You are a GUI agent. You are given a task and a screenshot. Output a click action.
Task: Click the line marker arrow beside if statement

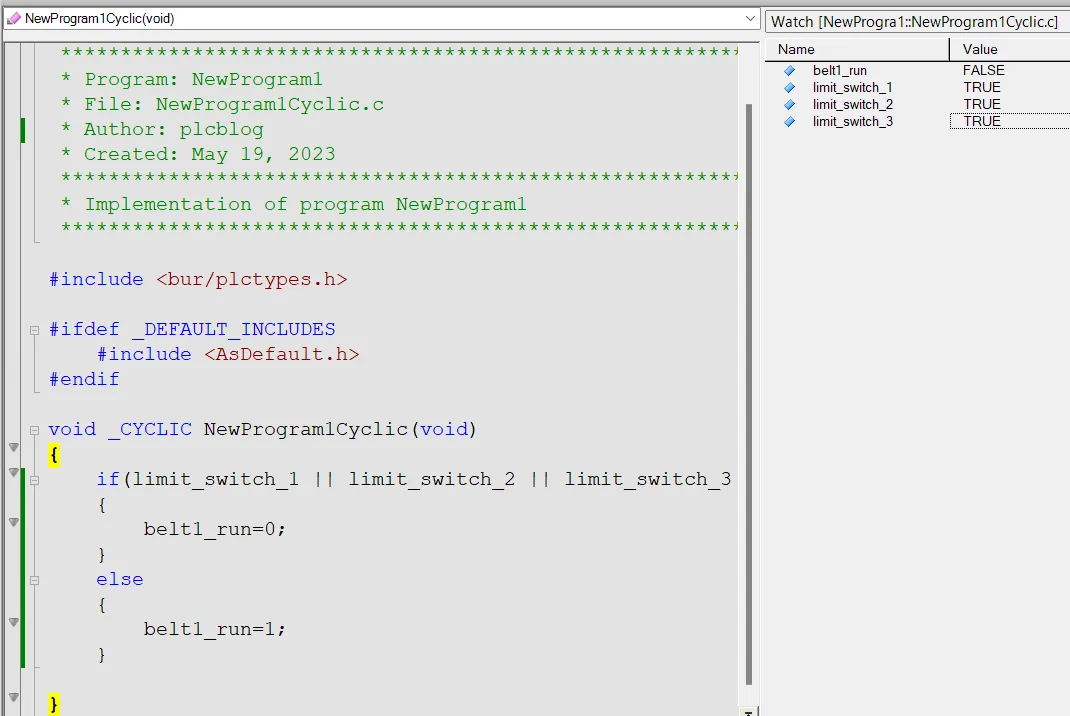coord(14,472)
